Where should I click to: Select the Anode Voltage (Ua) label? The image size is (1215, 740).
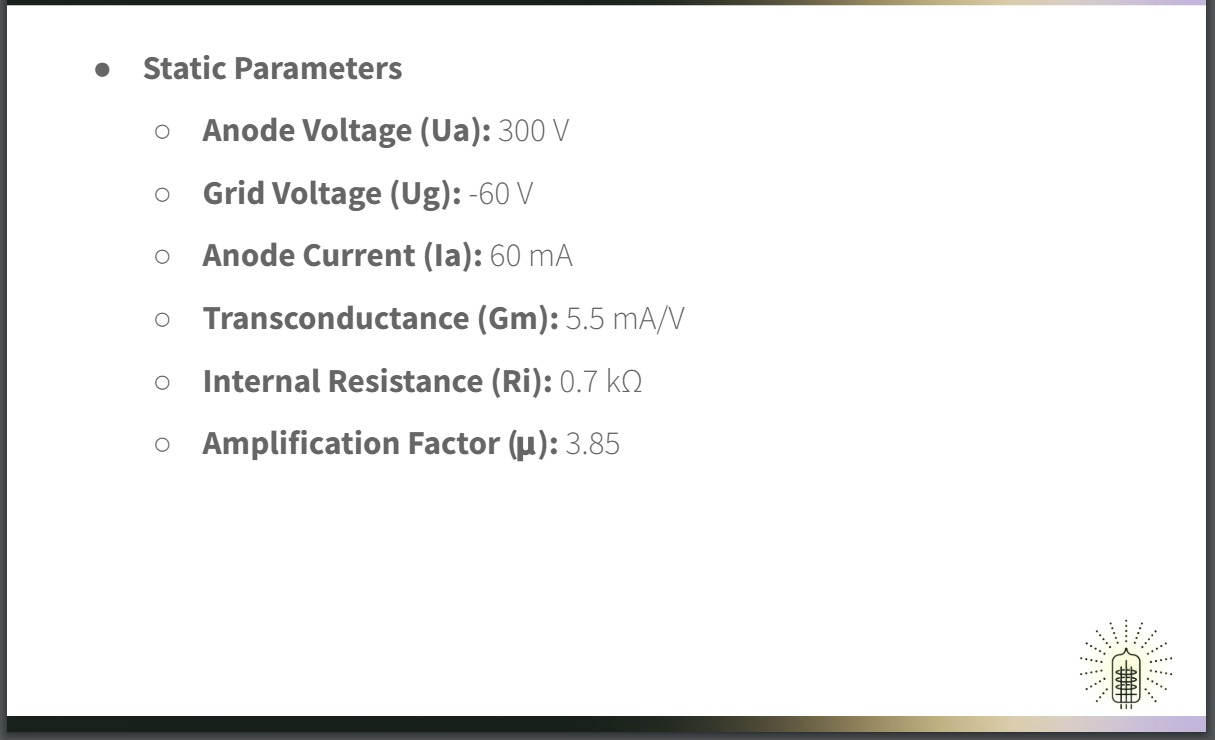(x=346, y=131)
